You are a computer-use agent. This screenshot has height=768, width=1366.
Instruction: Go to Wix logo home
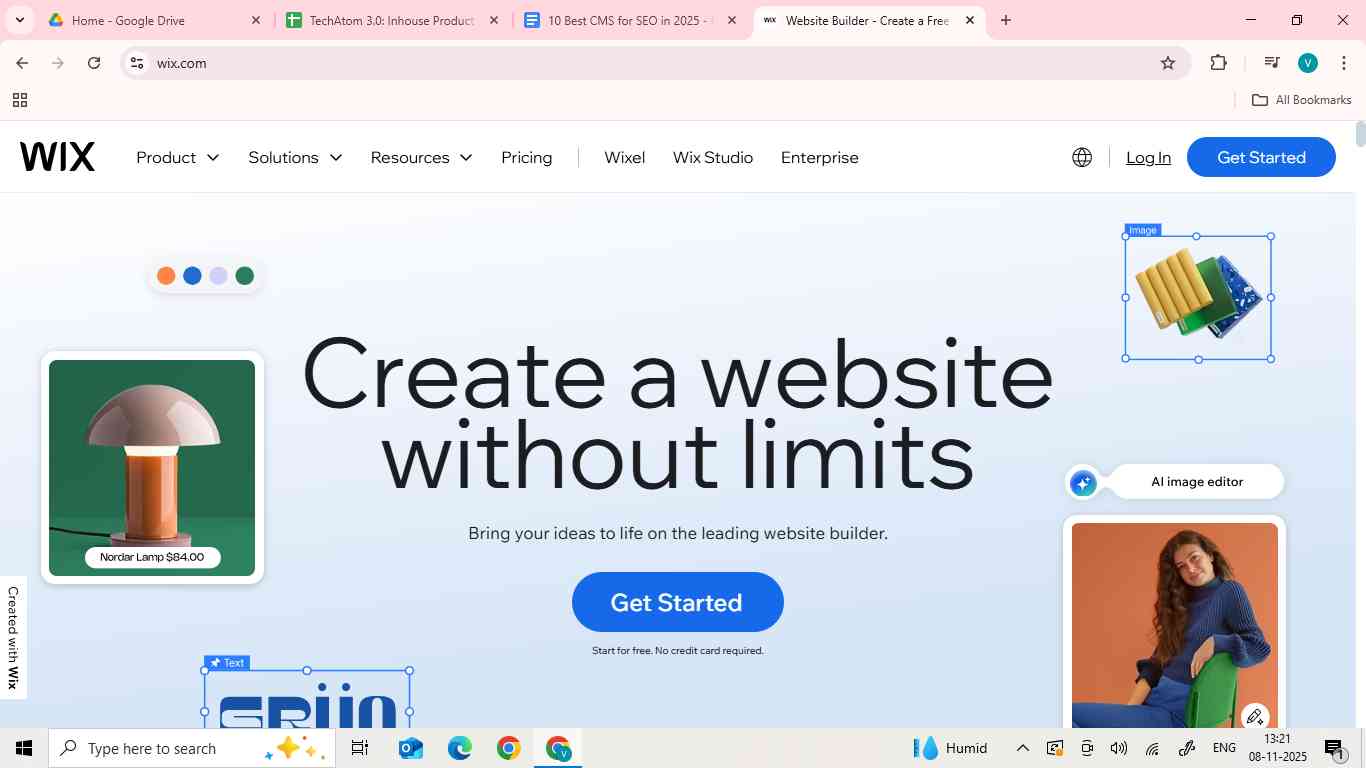pos(57,157)
